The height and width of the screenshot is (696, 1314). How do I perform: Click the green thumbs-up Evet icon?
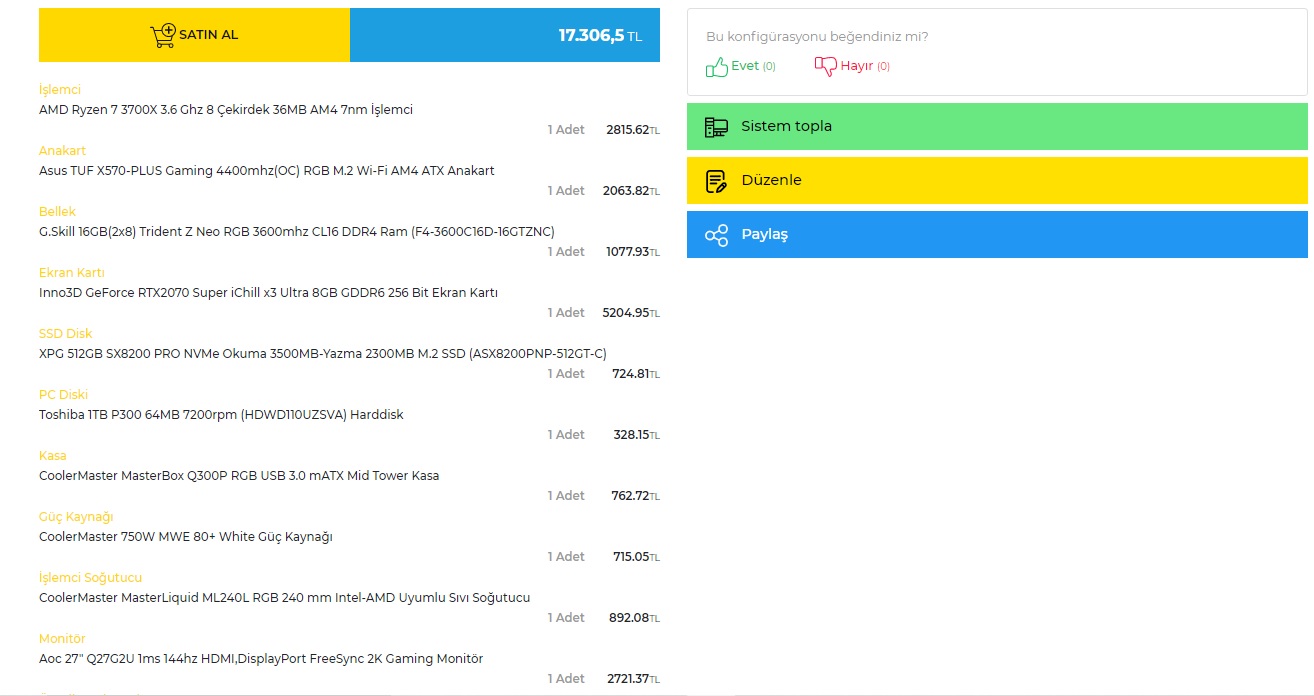(717, 67)
